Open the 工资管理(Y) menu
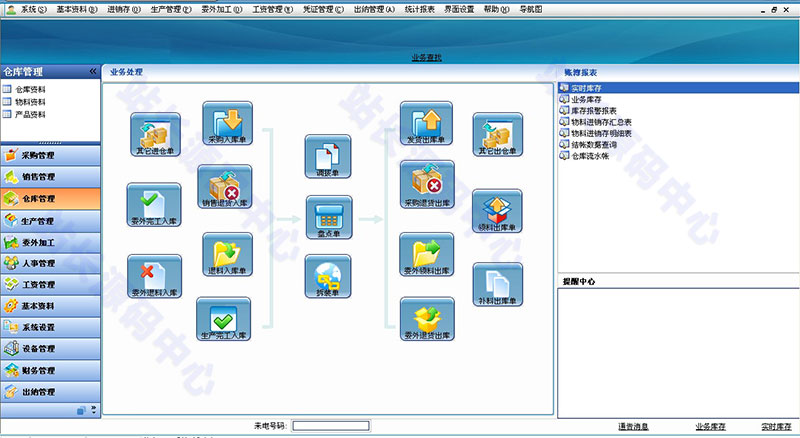 pyautogui.click(x=272, y=9)
